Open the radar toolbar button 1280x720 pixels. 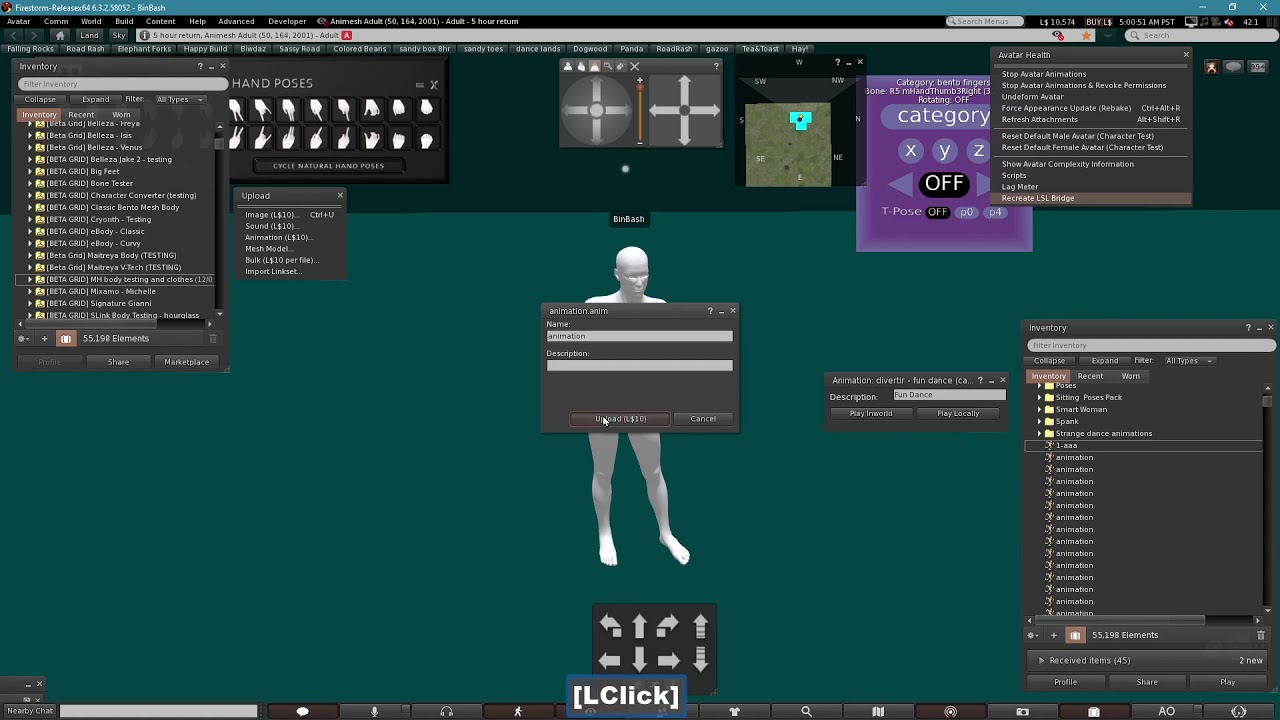950,711
